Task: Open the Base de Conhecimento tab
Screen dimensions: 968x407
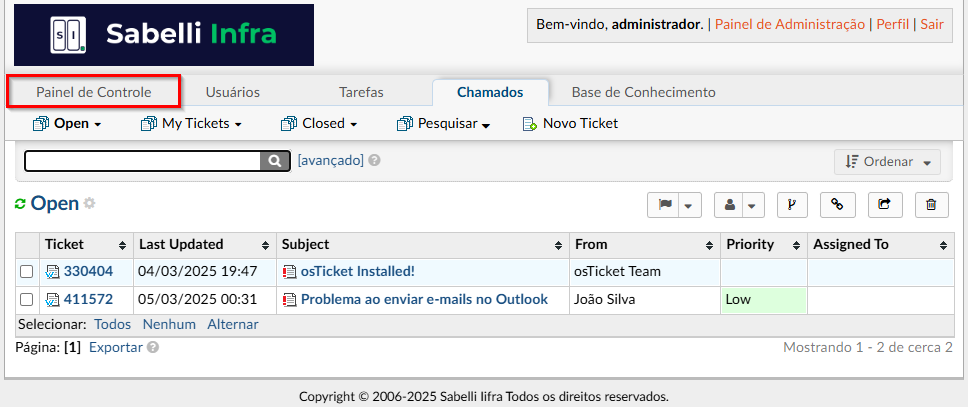Action: (x=643, y=92)
